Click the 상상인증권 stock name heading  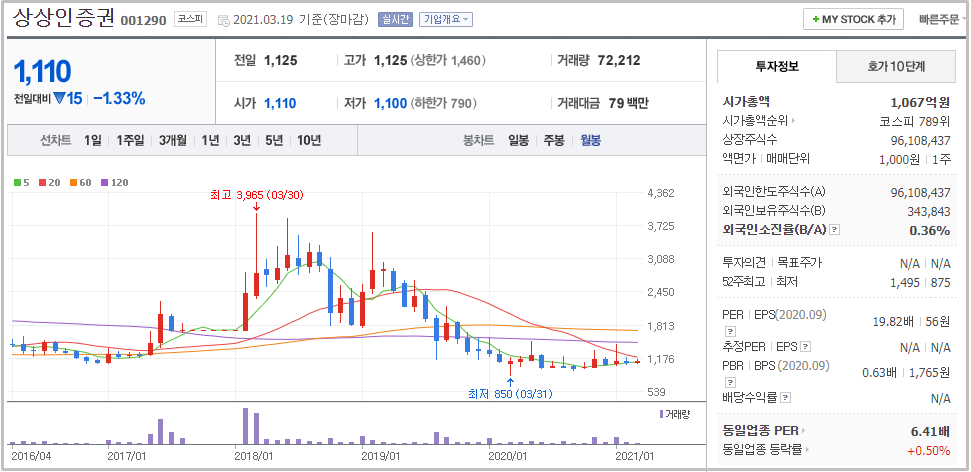coord(63,18)
